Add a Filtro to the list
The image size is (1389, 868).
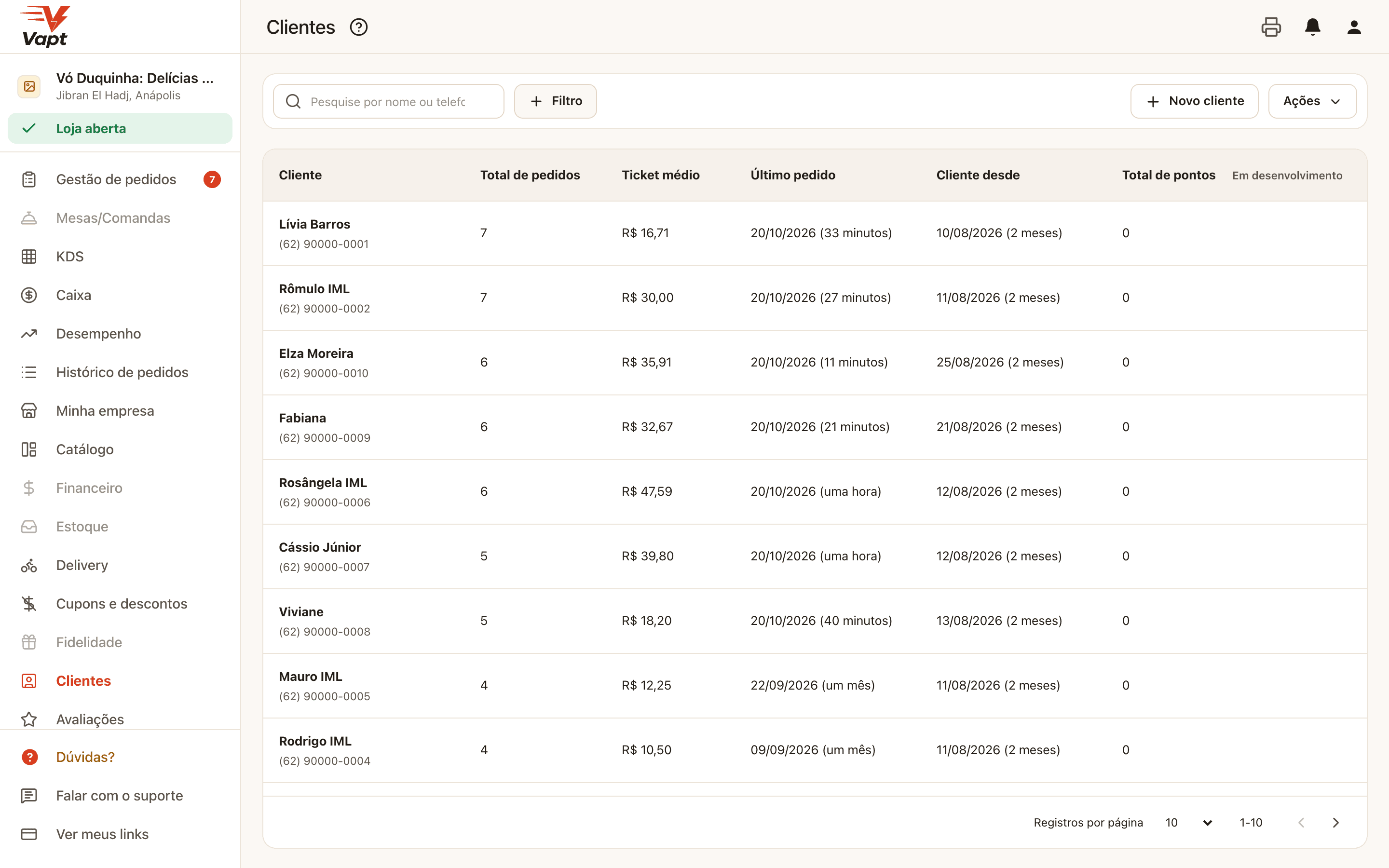555,101
